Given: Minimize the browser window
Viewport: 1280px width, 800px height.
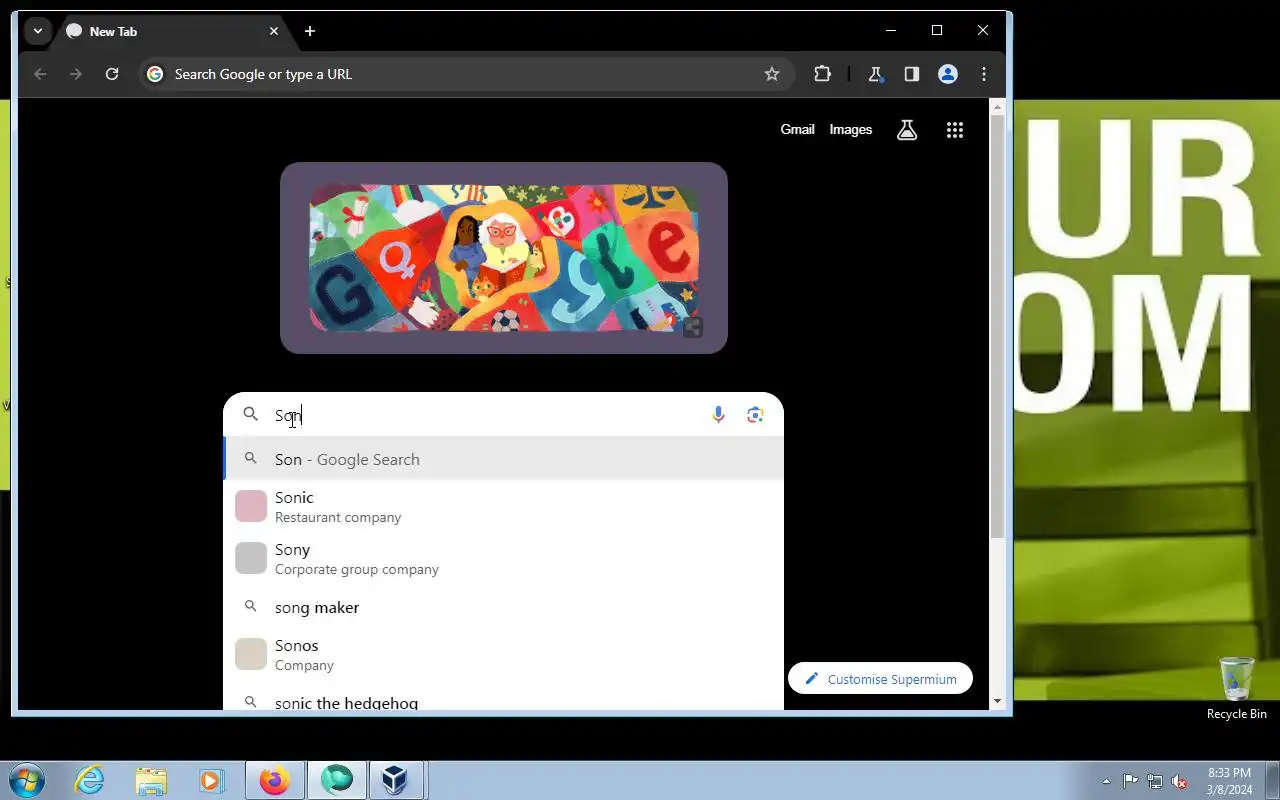Looking at the screenshot, I should pyautogui.click(x=890, y=31).
